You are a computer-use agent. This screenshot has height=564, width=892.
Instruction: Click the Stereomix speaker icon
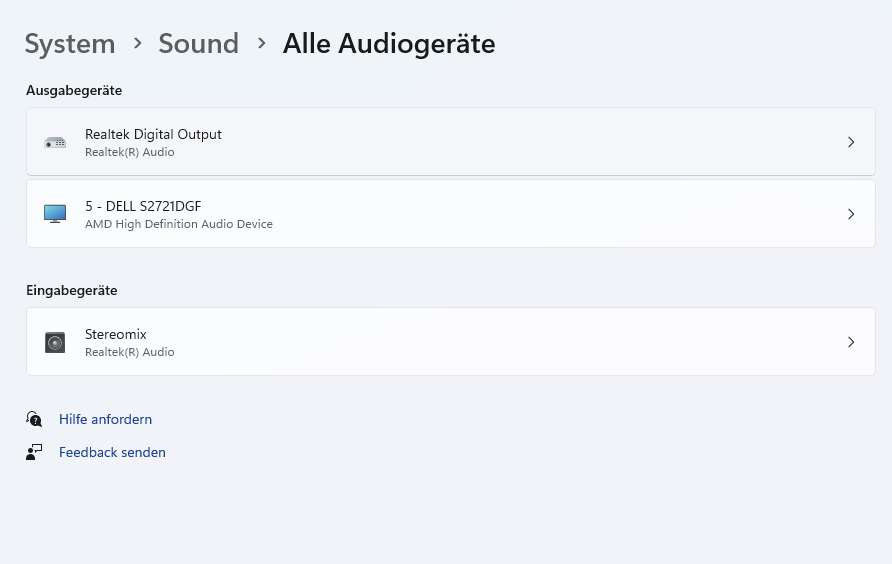tap(55, 343)
